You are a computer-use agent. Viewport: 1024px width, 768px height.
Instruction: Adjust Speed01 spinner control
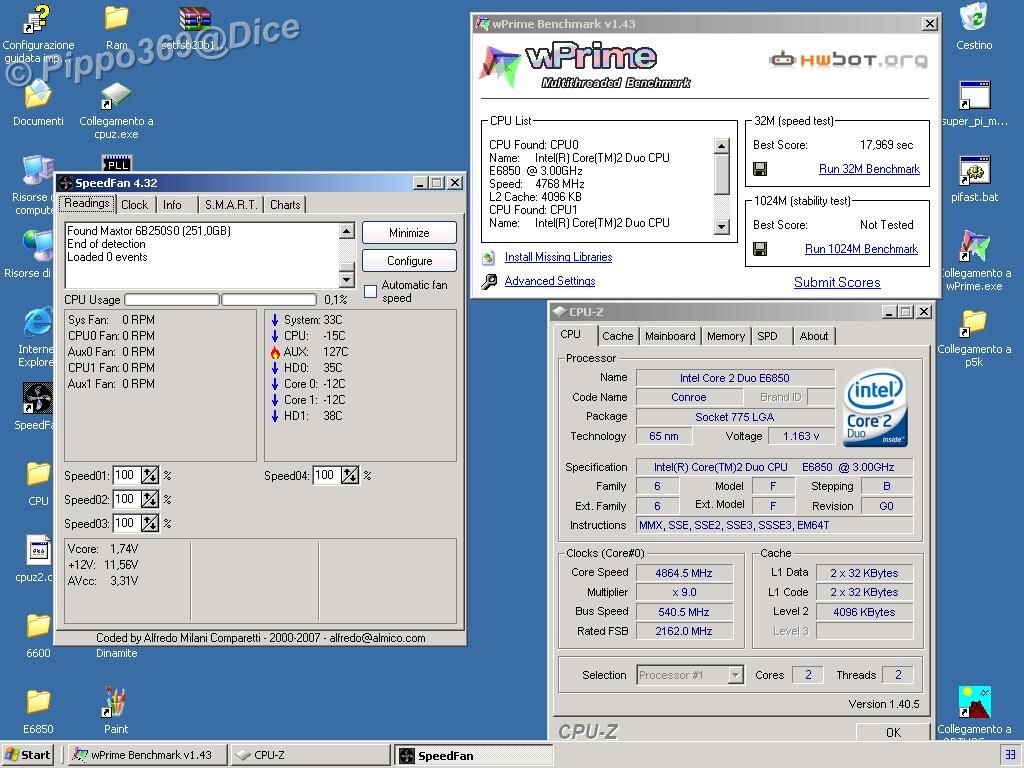tap(150, 475)
